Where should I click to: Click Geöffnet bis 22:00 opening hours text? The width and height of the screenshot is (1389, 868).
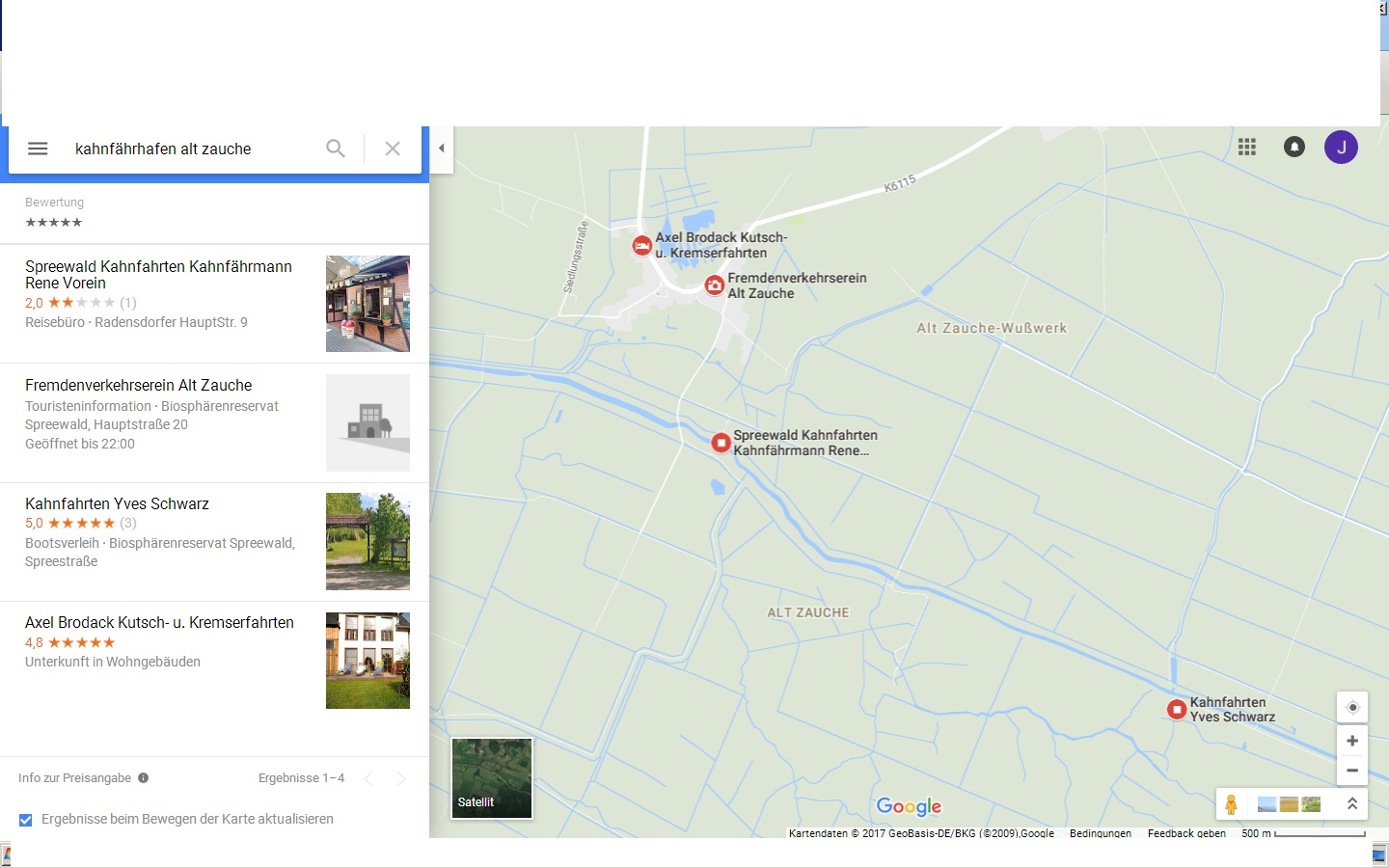[80, 444]
